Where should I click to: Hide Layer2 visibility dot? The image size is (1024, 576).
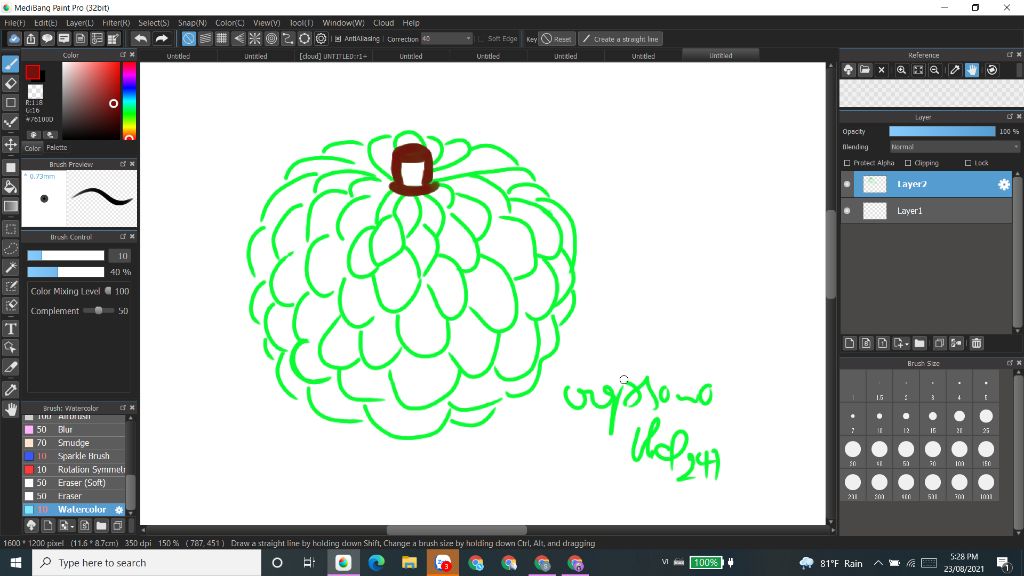pyautogui.click(x=847, y=184)
